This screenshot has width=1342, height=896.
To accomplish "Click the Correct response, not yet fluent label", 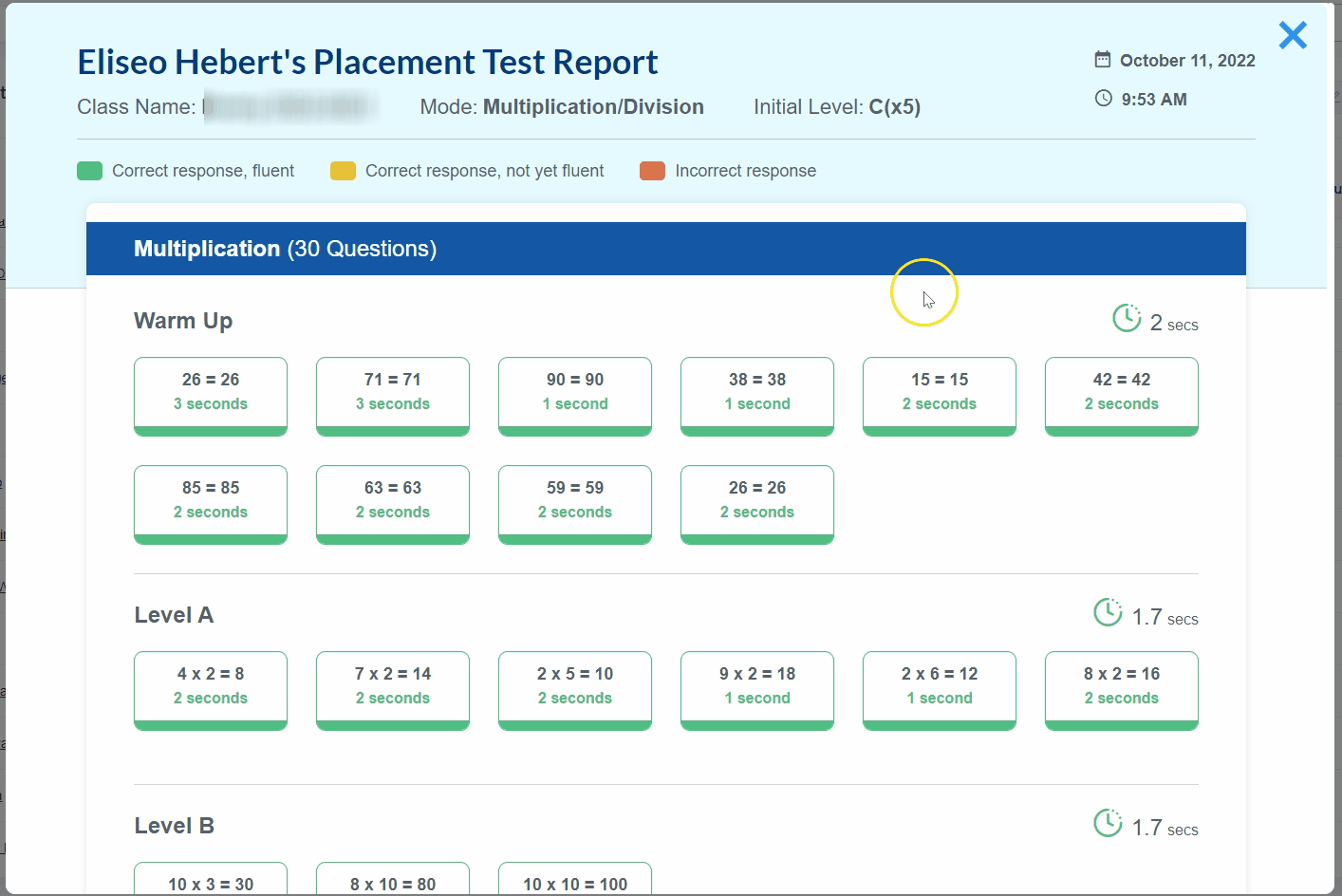I will pyautogui.click(x=484, y=171).
